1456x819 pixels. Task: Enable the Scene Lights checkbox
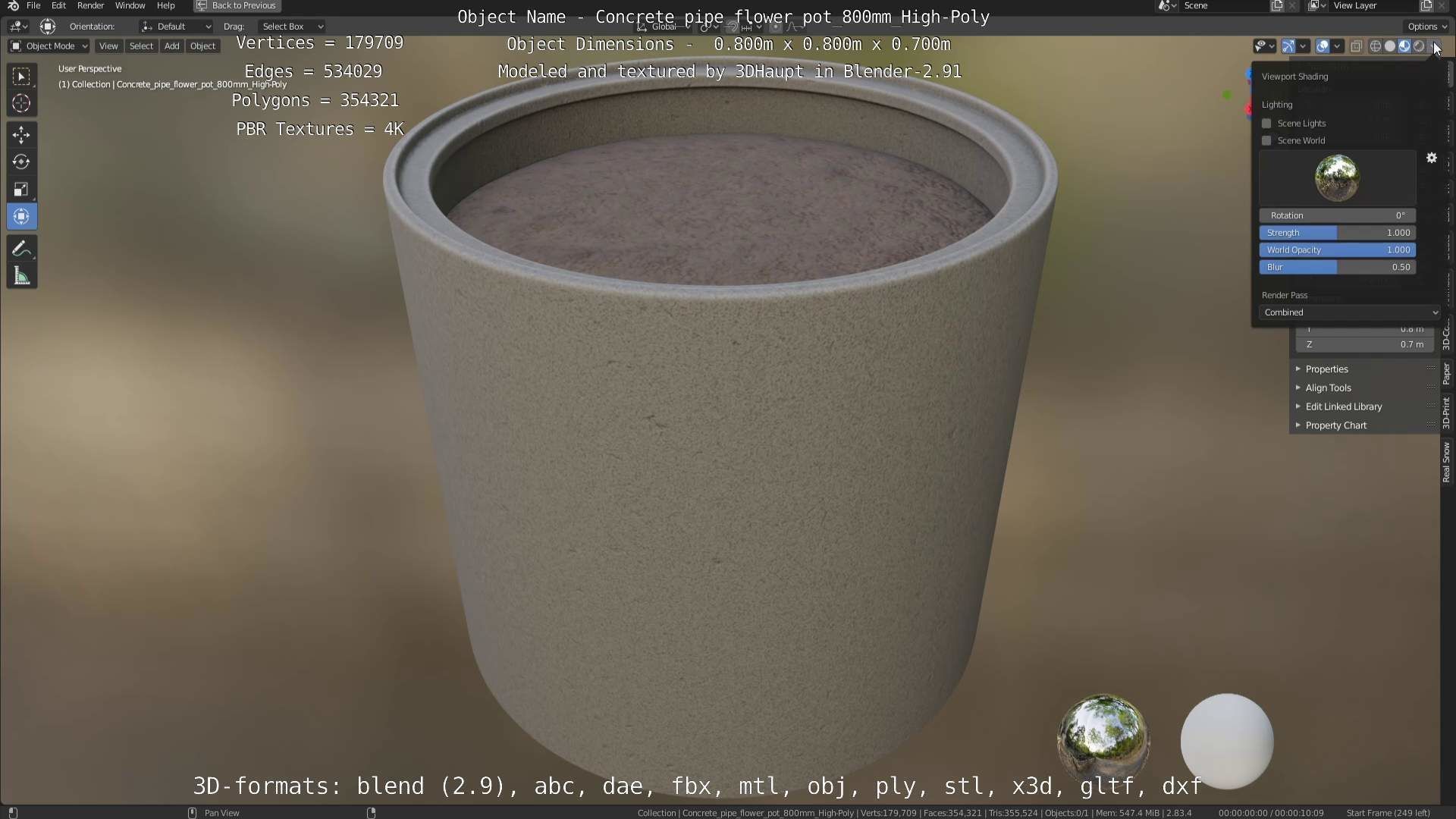[x=1266, y=123]
